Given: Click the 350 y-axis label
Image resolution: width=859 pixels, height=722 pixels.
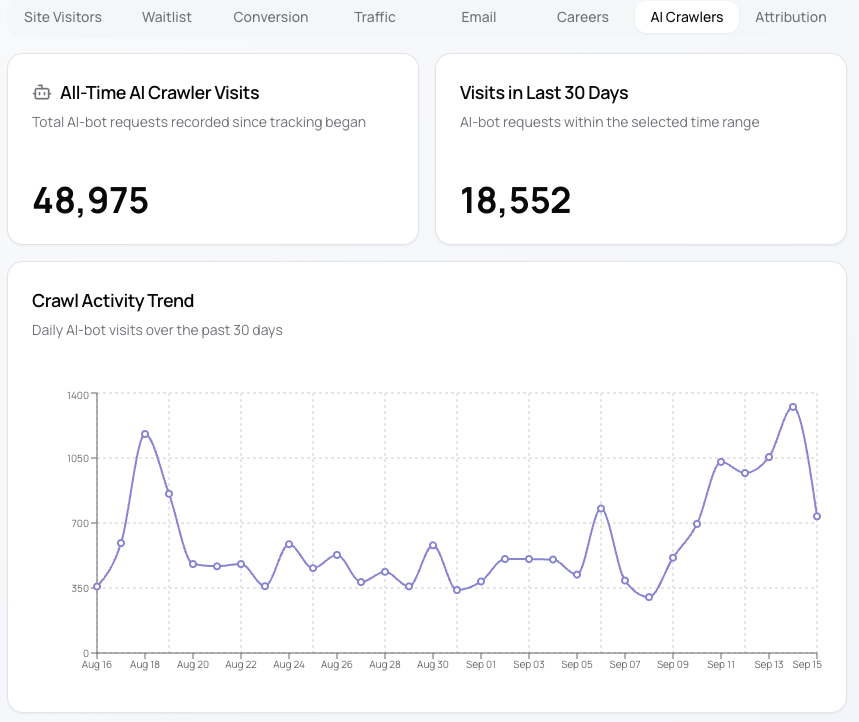Looking at the screenshot, I should [80, 588].
